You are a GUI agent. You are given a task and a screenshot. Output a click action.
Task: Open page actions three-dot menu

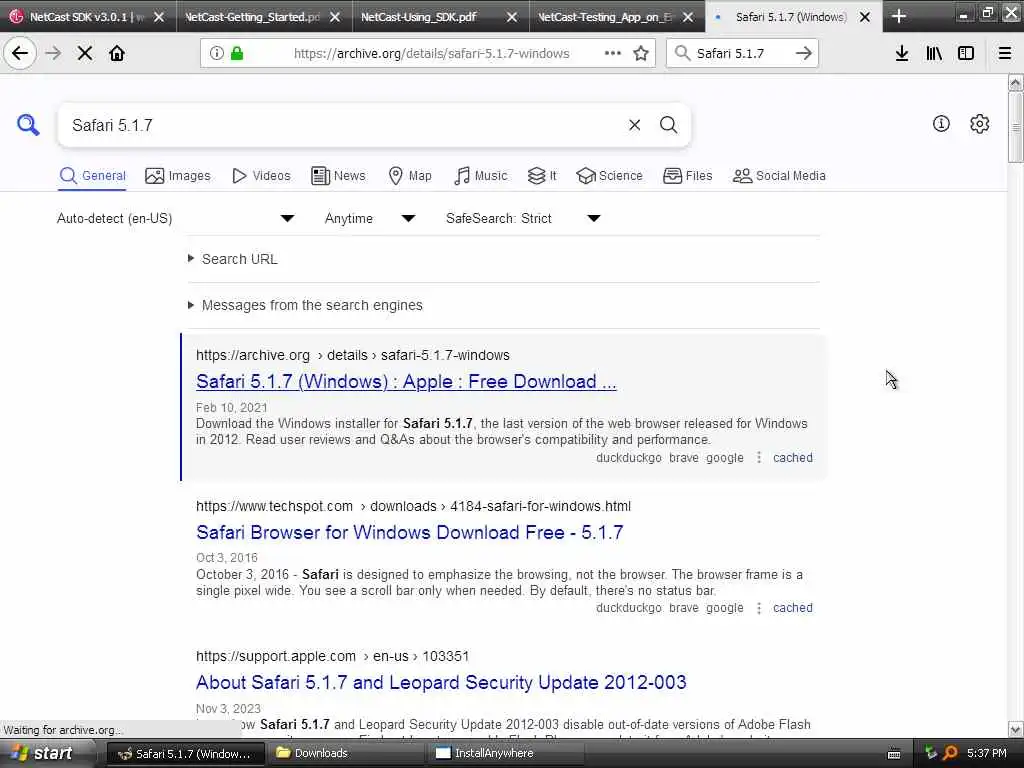(x=613, y=53)
